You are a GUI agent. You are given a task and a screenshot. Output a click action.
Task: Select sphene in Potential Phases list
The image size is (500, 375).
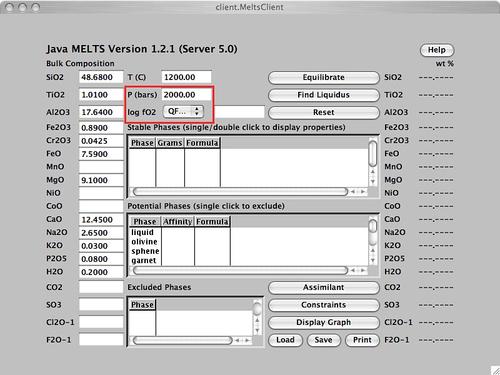145,251
